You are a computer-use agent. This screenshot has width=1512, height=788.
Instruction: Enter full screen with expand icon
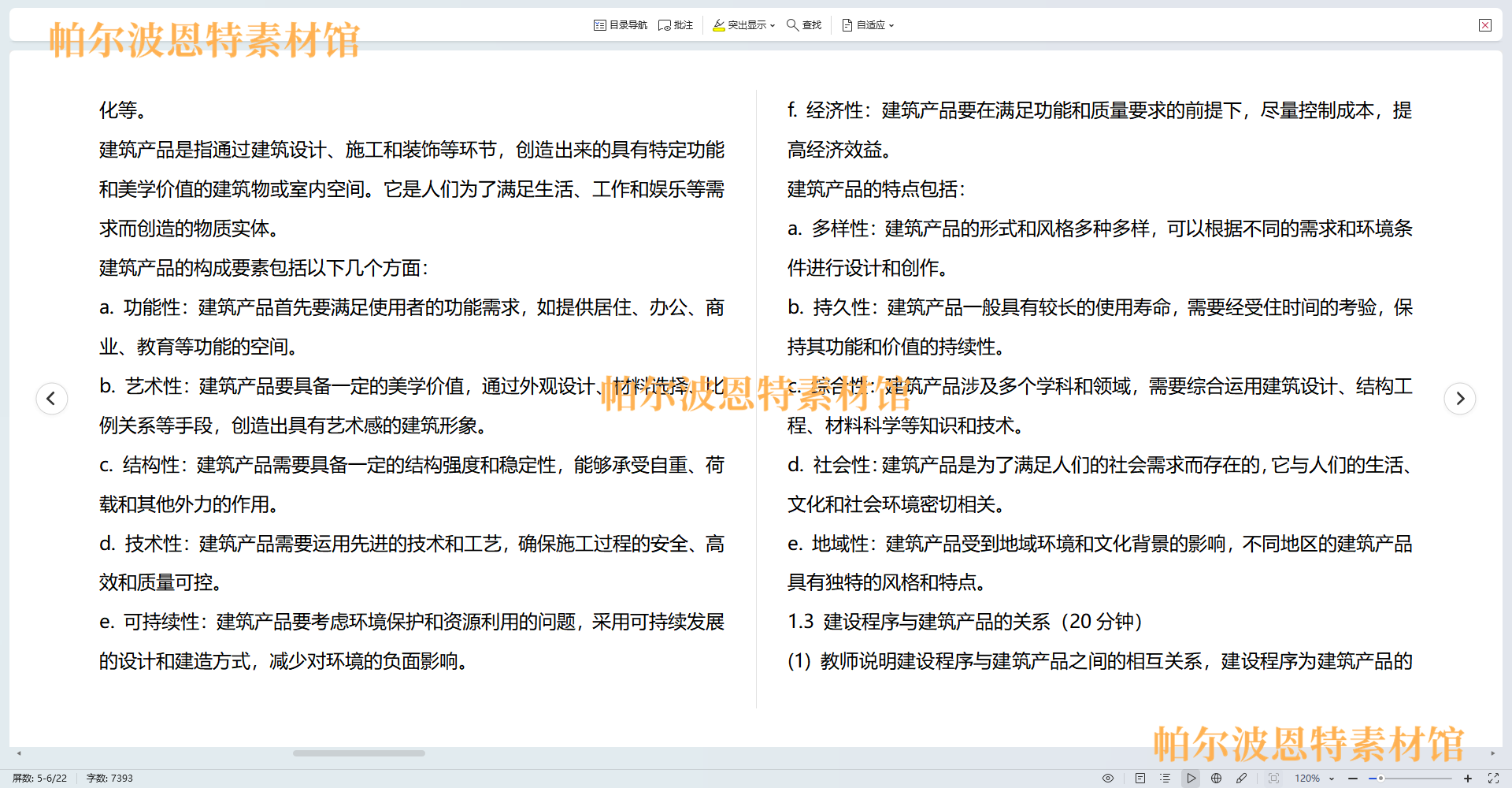[1493, 778]
